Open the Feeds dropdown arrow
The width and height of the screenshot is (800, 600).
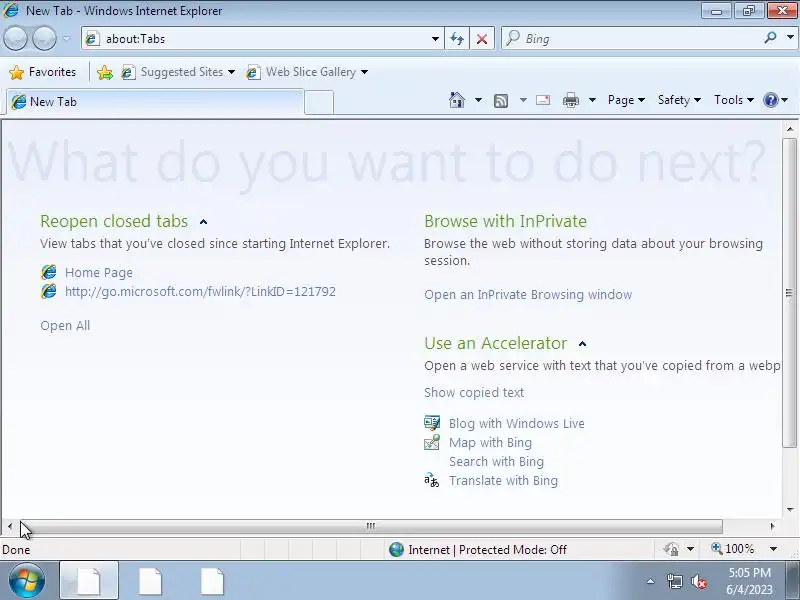(x=523, y=100)
